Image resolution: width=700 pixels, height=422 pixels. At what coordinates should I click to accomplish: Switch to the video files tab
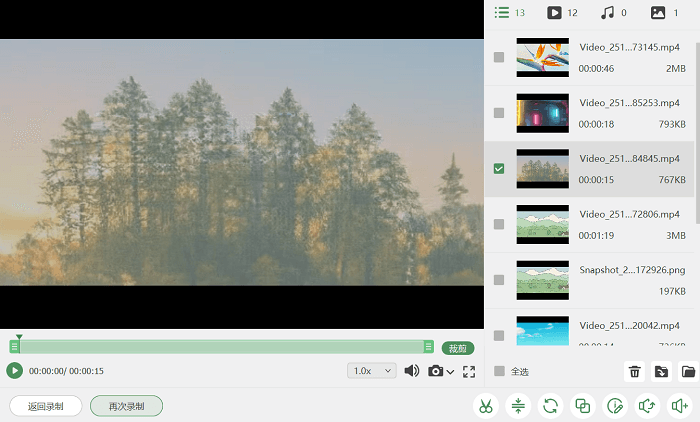tap(562, 13)
